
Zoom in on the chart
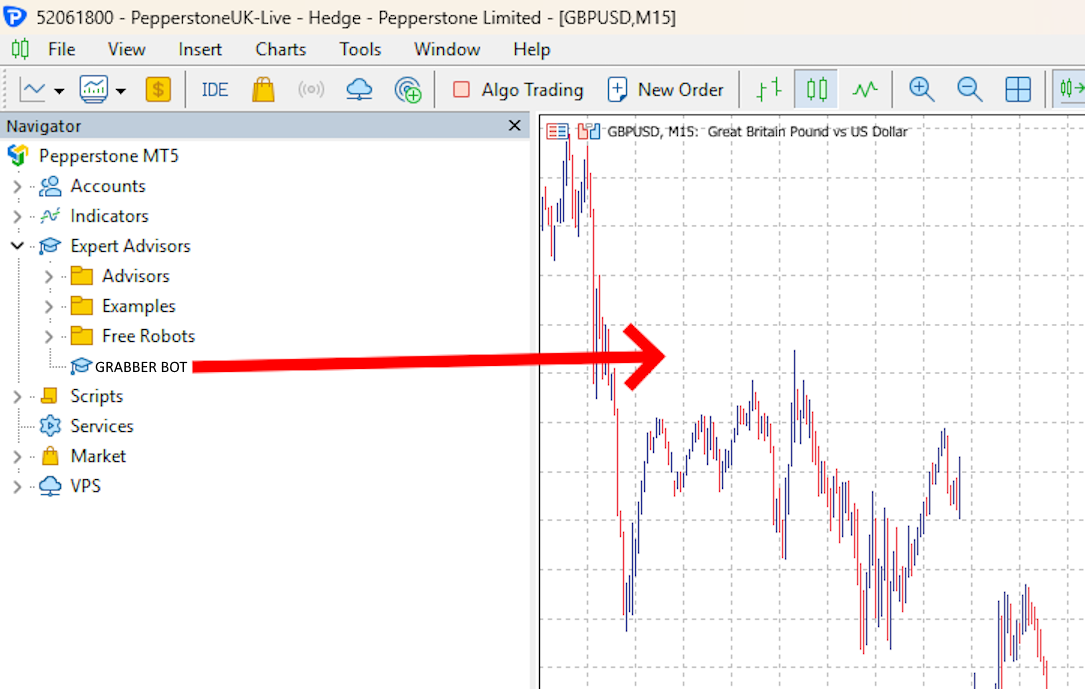922,89
